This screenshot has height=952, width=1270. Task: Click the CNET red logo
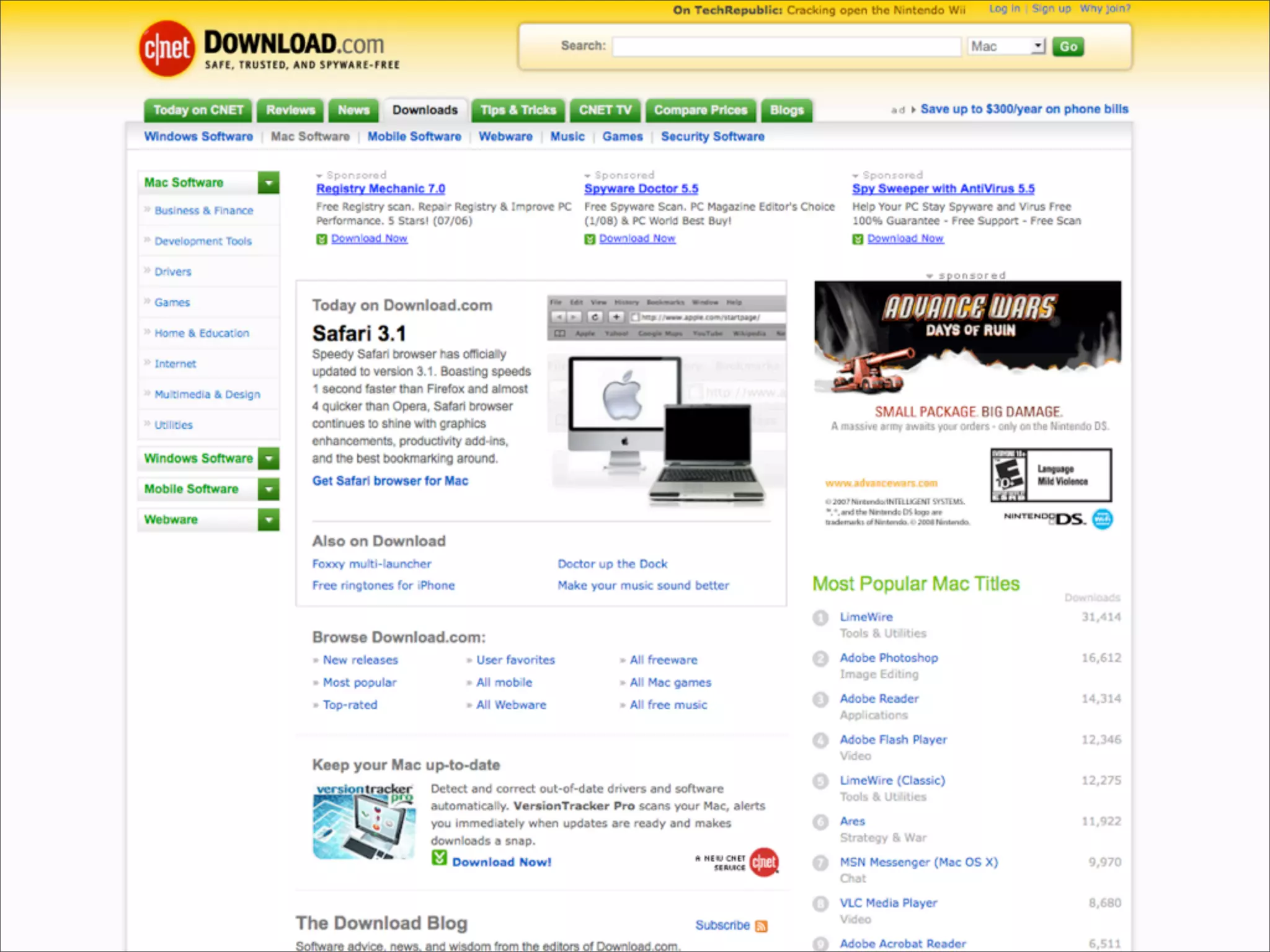point(167,49)
